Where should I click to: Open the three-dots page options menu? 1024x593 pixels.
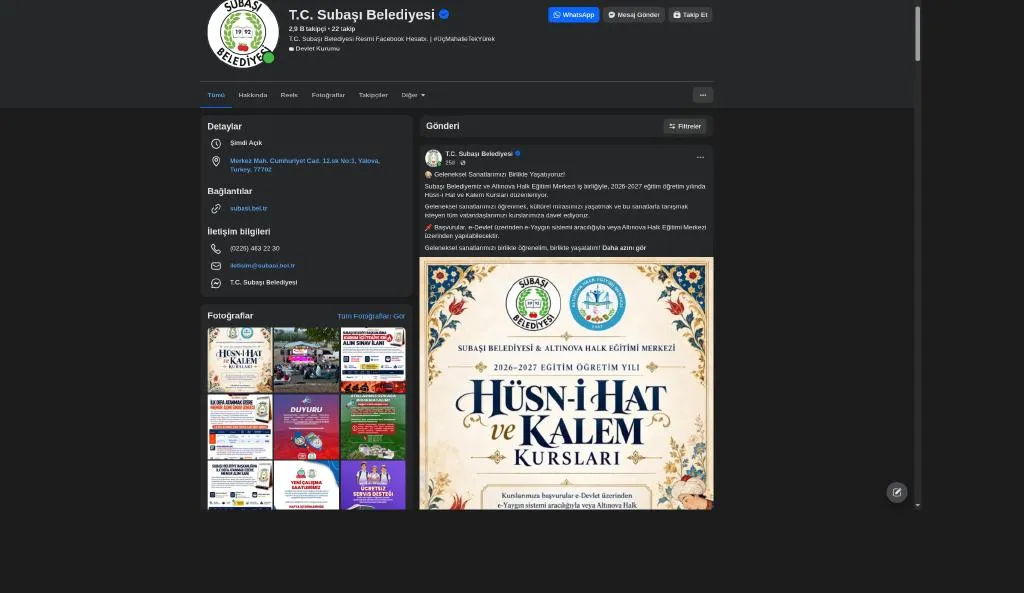coord(703,95)
